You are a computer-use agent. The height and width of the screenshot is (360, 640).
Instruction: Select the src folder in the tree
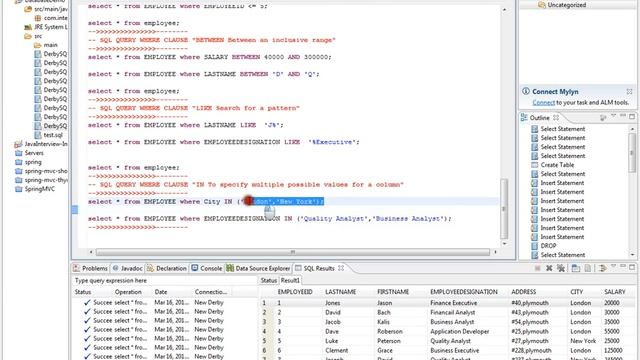point(38,36)
